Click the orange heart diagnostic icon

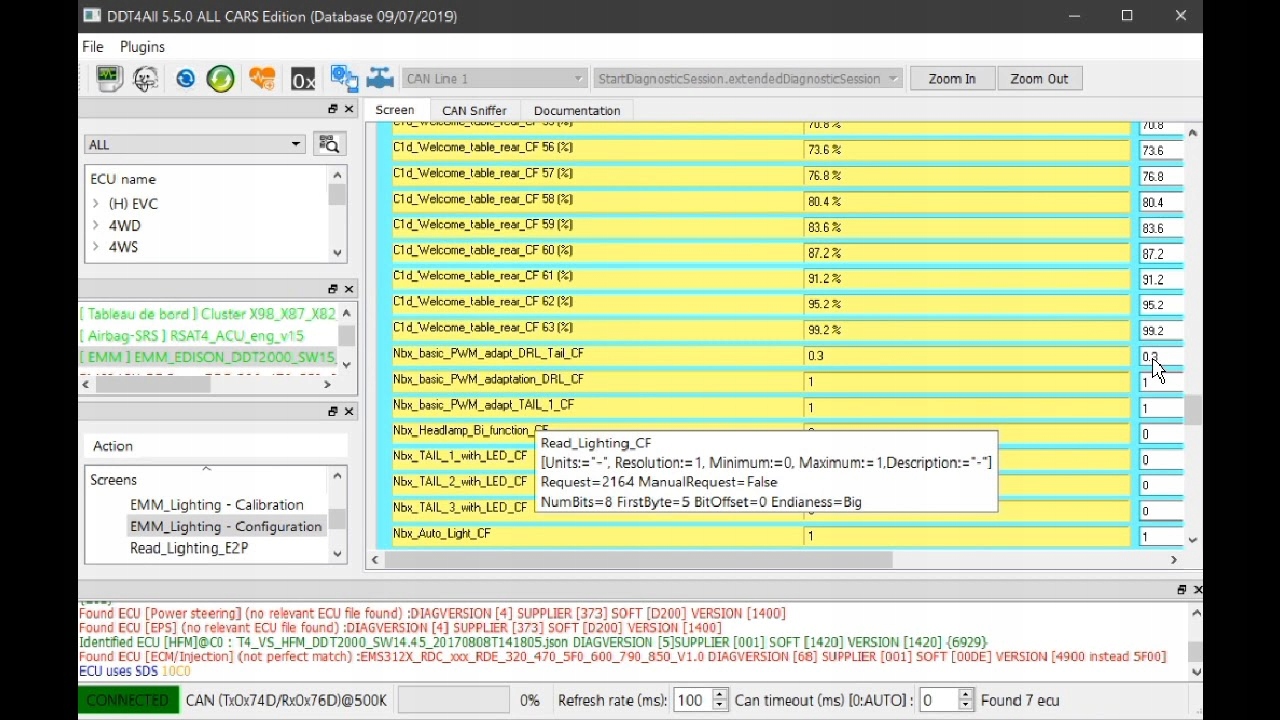[x=262, y=78]
